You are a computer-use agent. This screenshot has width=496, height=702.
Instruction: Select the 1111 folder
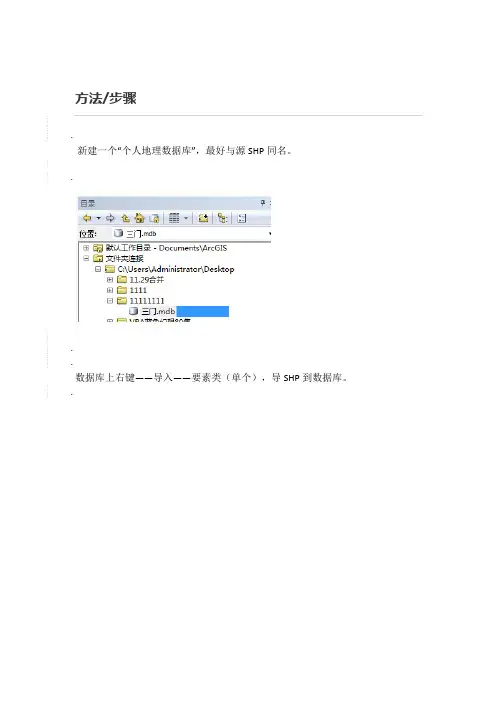(138, 290)
